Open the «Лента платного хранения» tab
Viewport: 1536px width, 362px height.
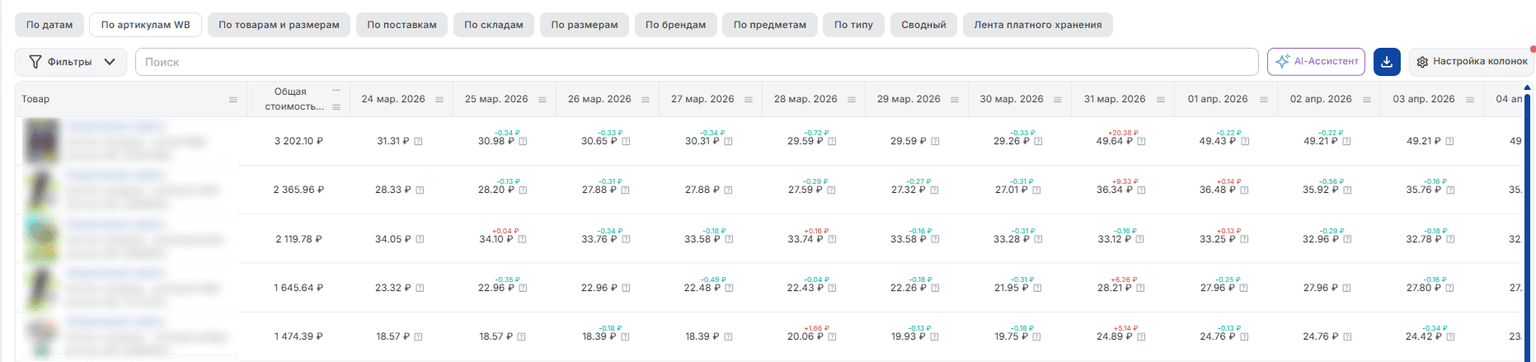coord(1037,24)
